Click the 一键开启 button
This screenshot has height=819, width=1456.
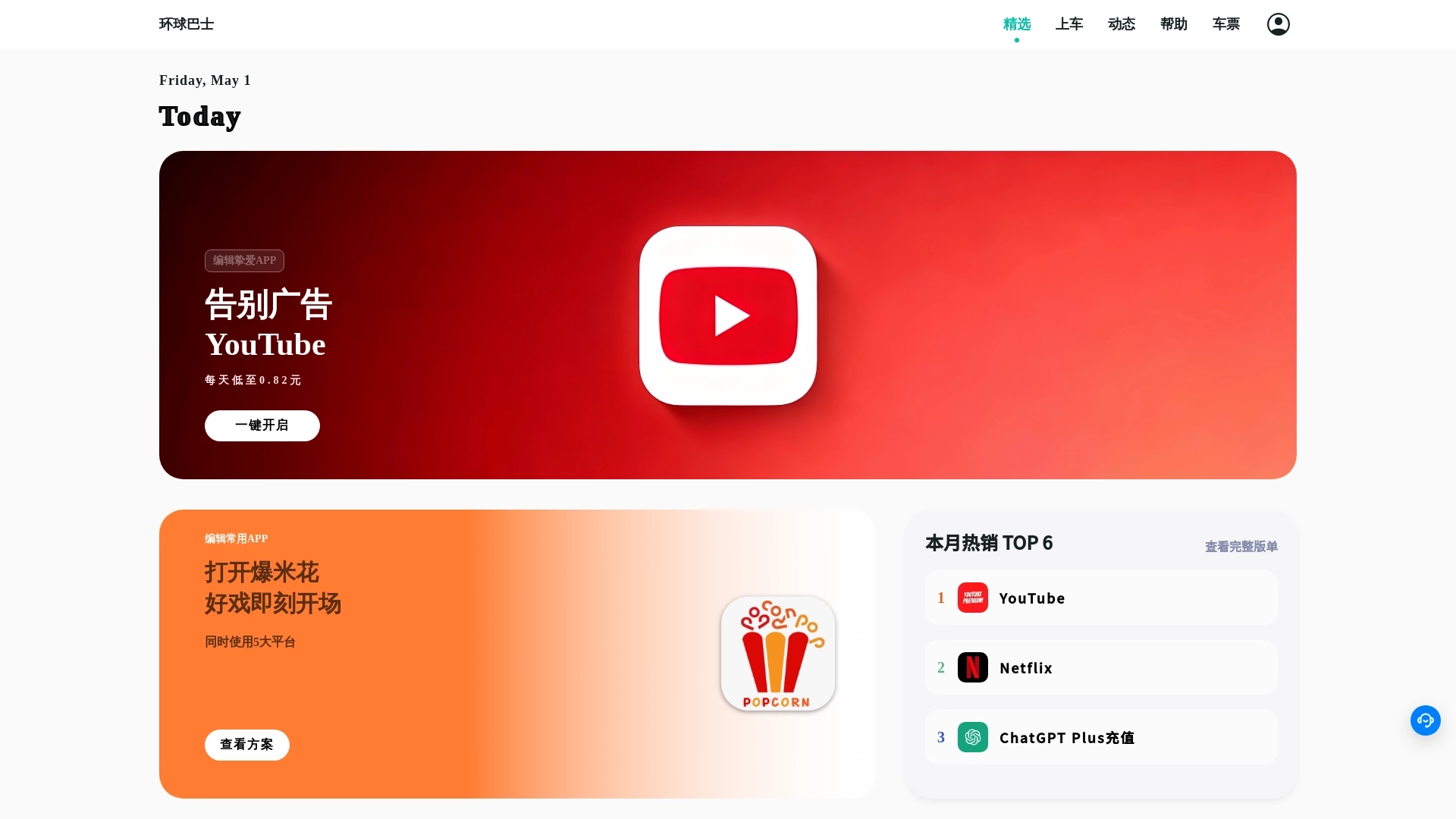coord(262,425)
